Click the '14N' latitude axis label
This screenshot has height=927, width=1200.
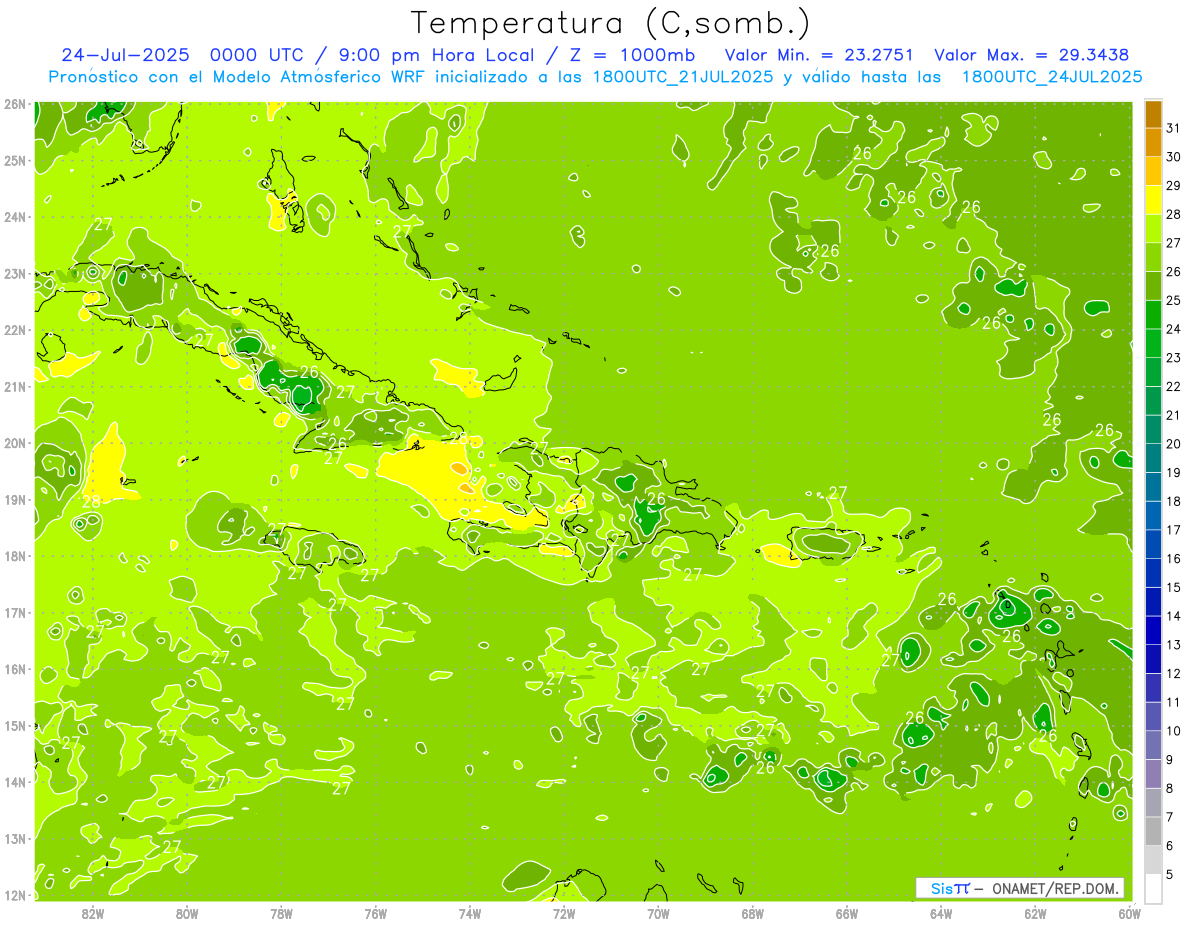(x=15, y=782)
